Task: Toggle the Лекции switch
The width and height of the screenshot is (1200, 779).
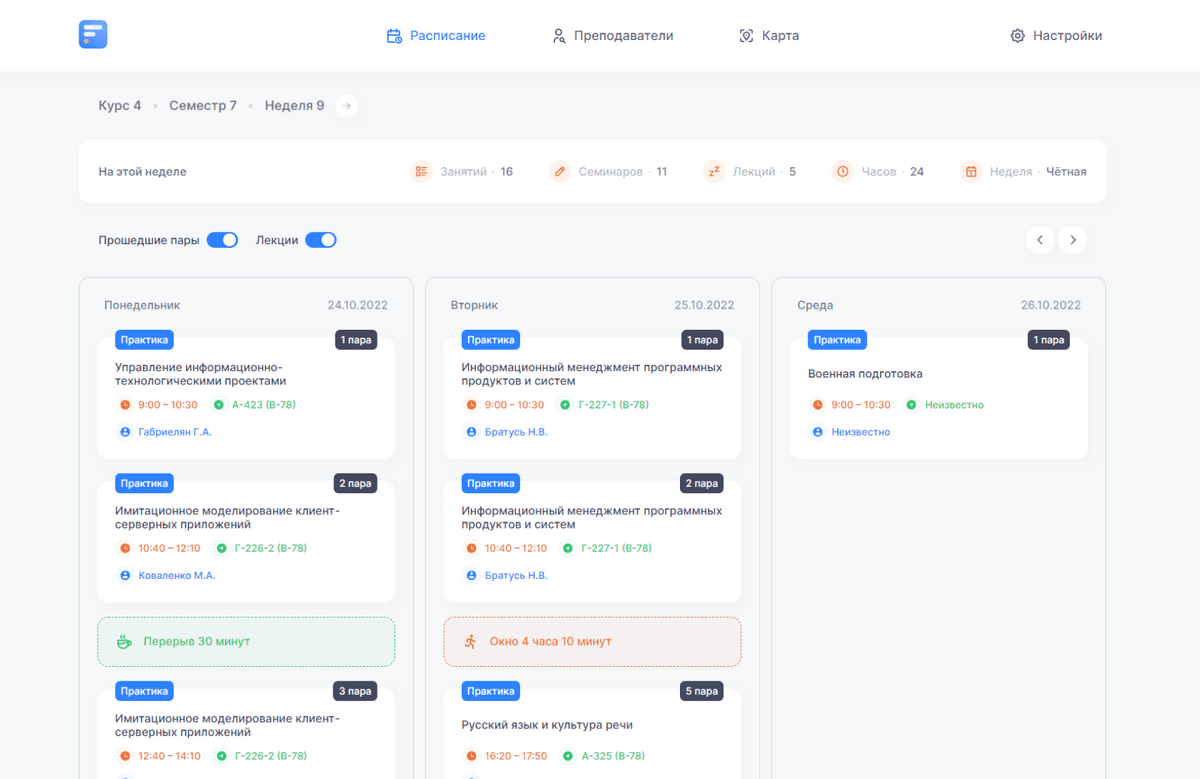Action: tap(321, 240)
